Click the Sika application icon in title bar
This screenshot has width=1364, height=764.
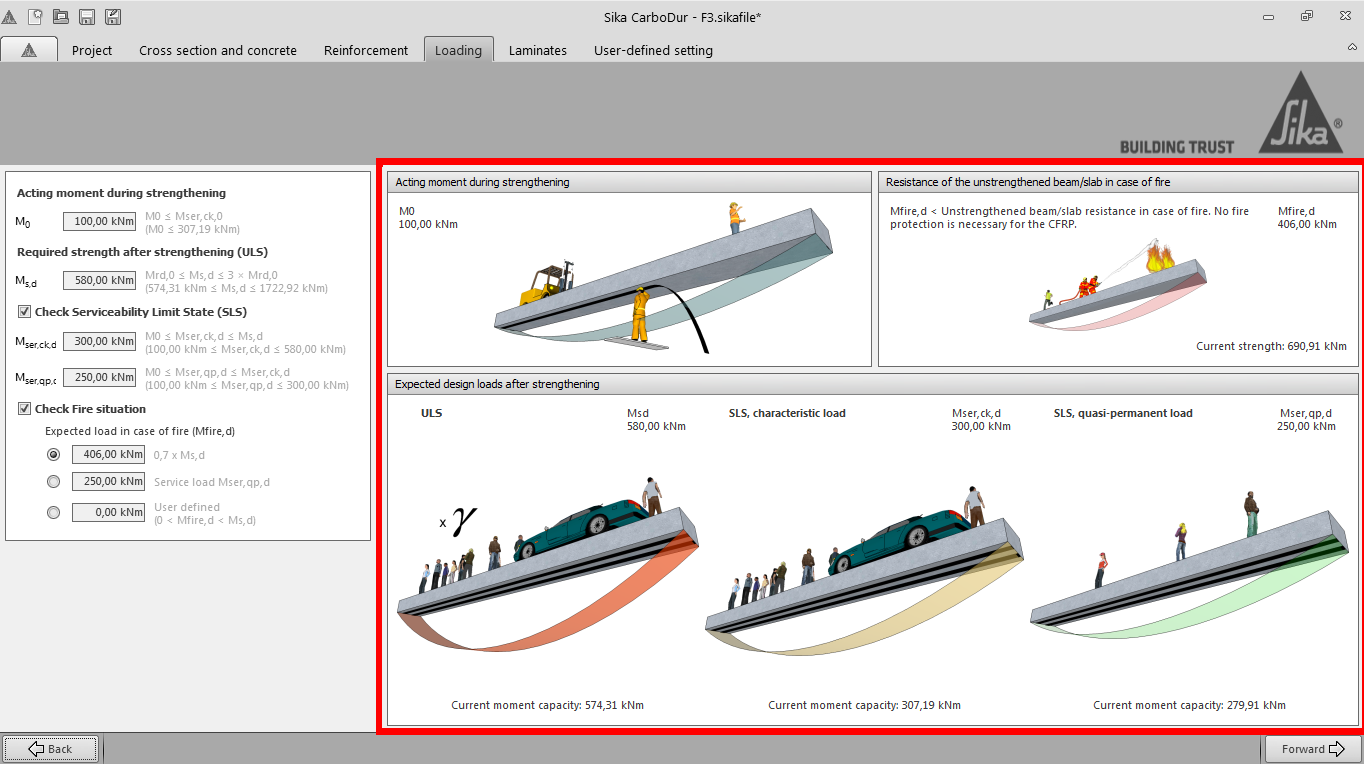[x=9, y=16]
